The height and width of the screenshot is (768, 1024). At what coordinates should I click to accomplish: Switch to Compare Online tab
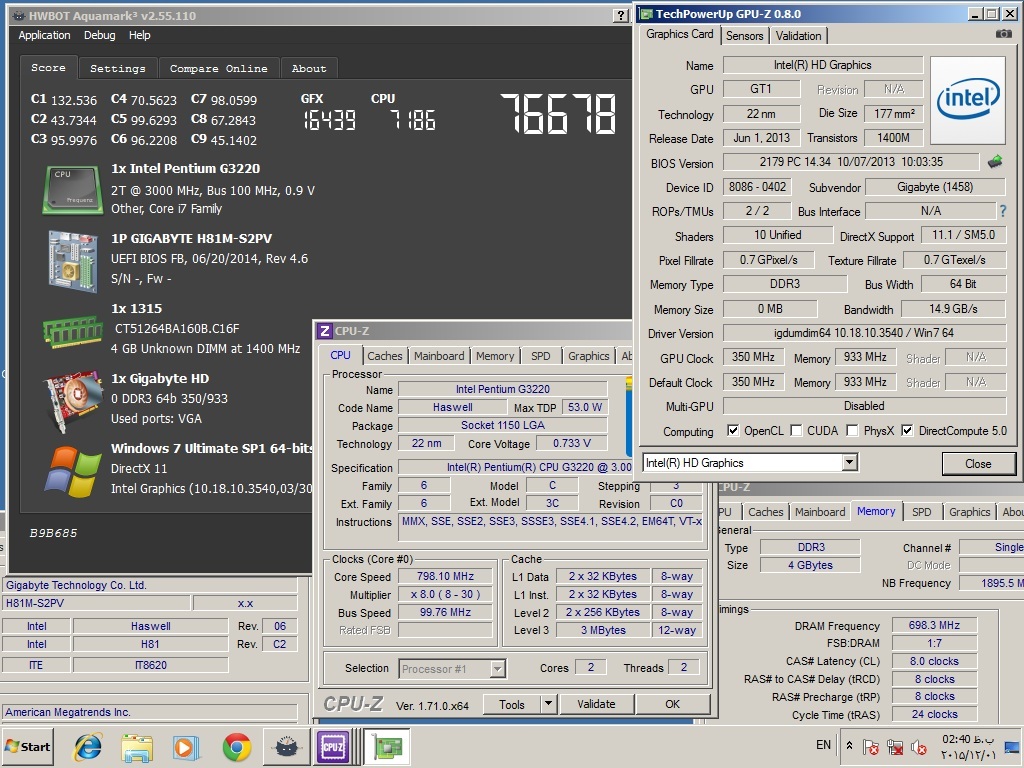click(x=218, y=68)
